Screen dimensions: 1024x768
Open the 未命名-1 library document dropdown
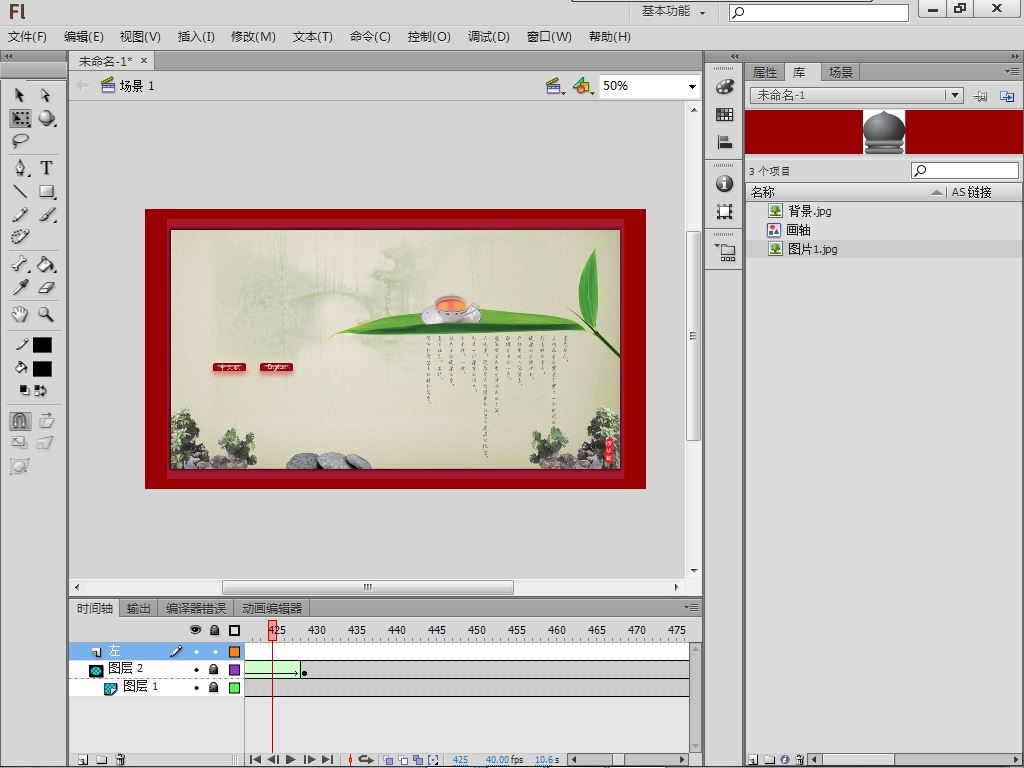tap(955, 96)
